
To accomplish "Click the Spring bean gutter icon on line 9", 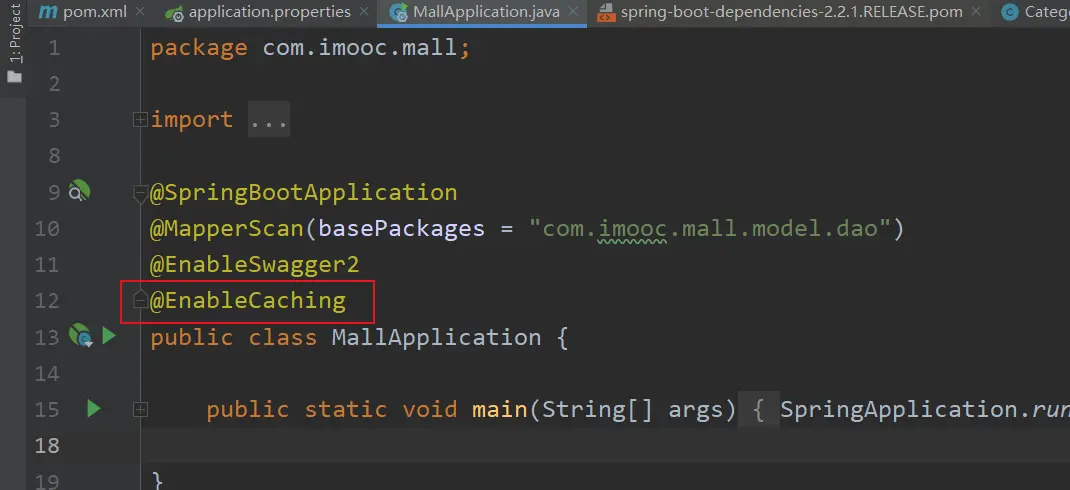I will click(x=79, y=191).
